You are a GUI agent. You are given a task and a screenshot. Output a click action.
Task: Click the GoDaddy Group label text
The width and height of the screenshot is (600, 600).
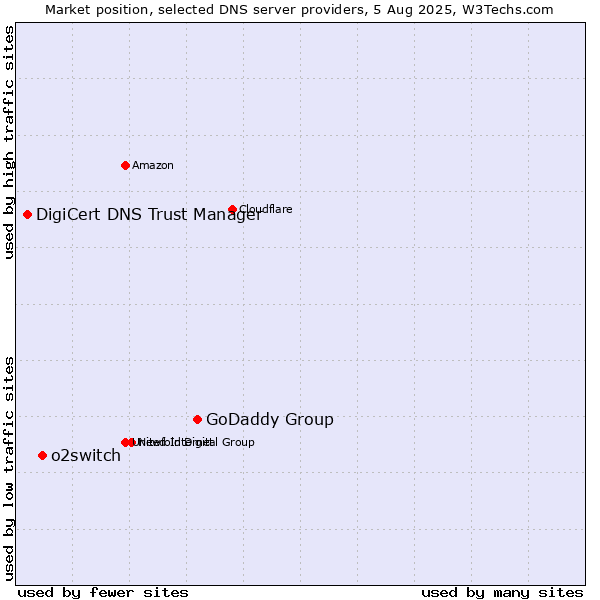click(x=270, y=419)
